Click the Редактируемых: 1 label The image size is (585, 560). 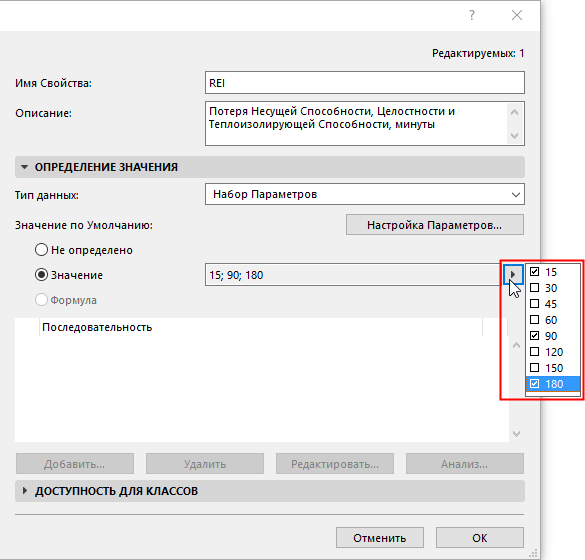[x=478, y=53]
